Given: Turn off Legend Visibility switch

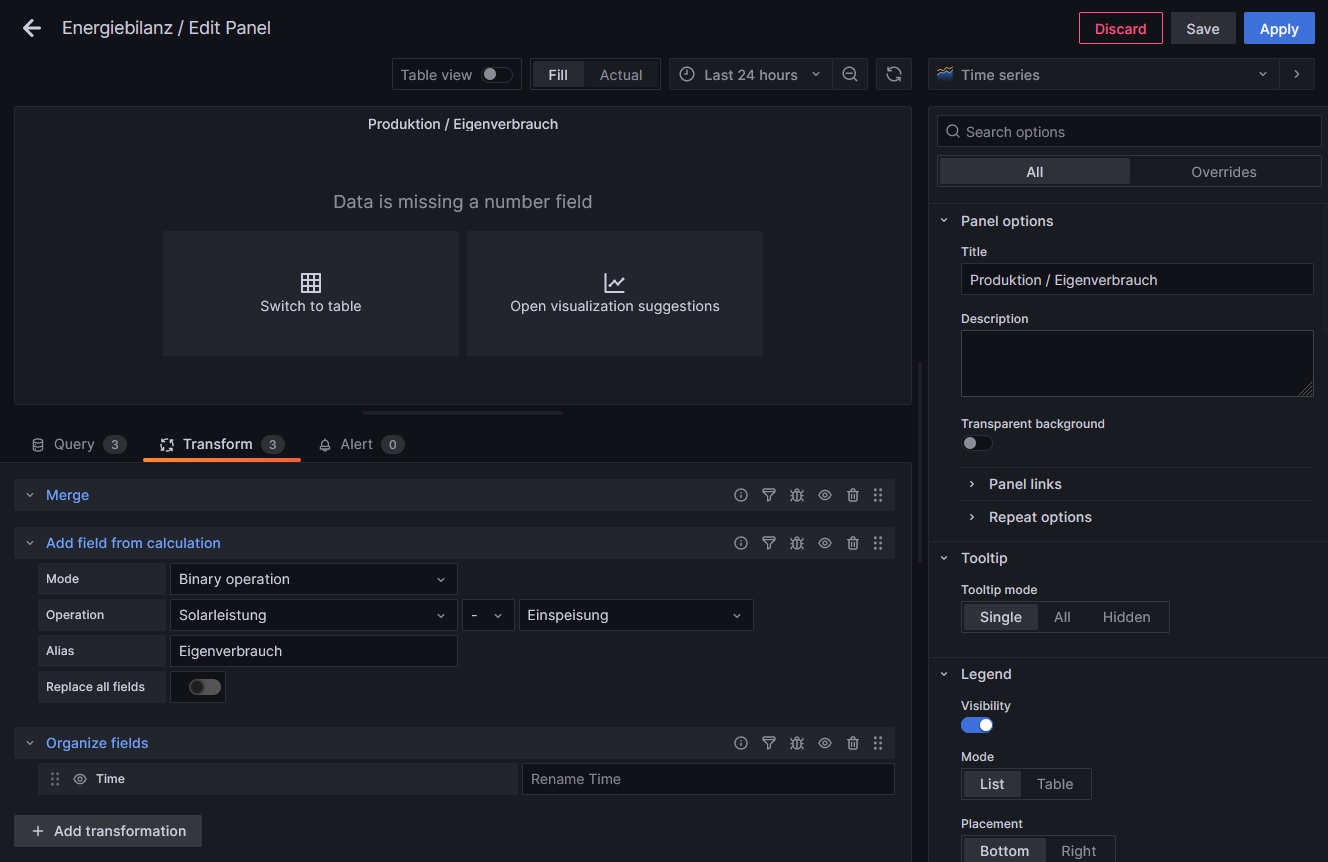Looking at the screenshot, I should coord(977,725).
